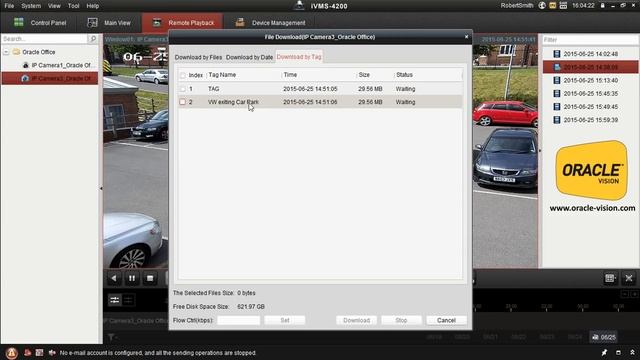Click film icon beside 2015-06-25 15:49:45
This screenshot has height=360, width=640.
pyautogui.click(x=557, y=107)
